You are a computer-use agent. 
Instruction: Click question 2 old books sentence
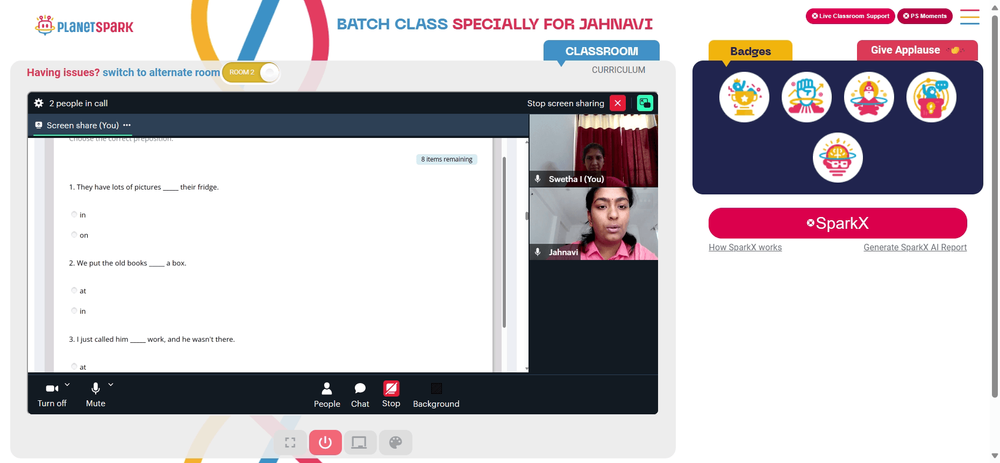click(128, 263)
